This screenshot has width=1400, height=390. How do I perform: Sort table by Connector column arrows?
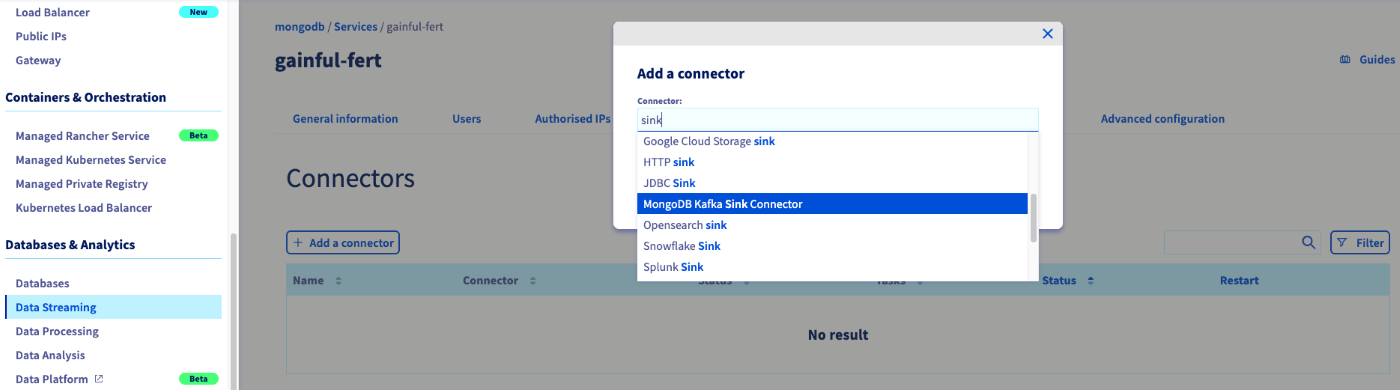click(x=533, y=281)
